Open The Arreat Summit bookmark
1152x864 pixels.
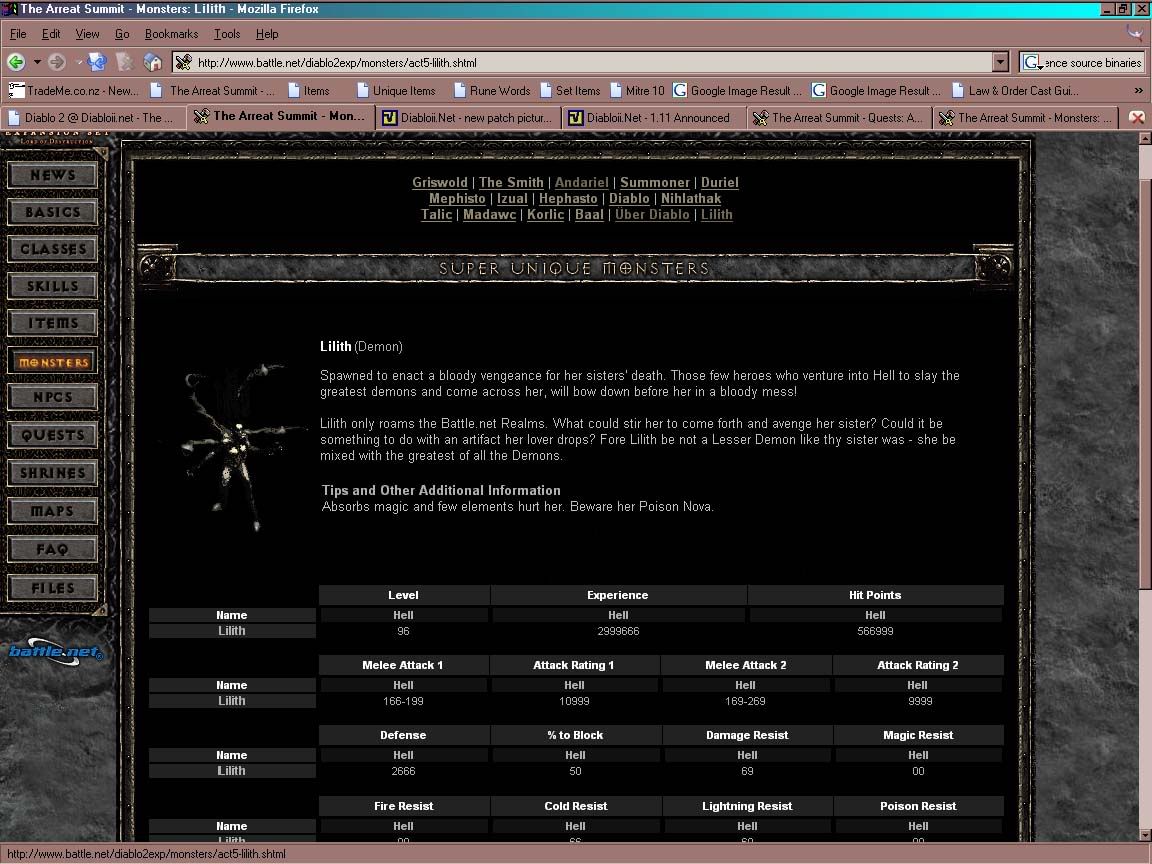(212, 90)
